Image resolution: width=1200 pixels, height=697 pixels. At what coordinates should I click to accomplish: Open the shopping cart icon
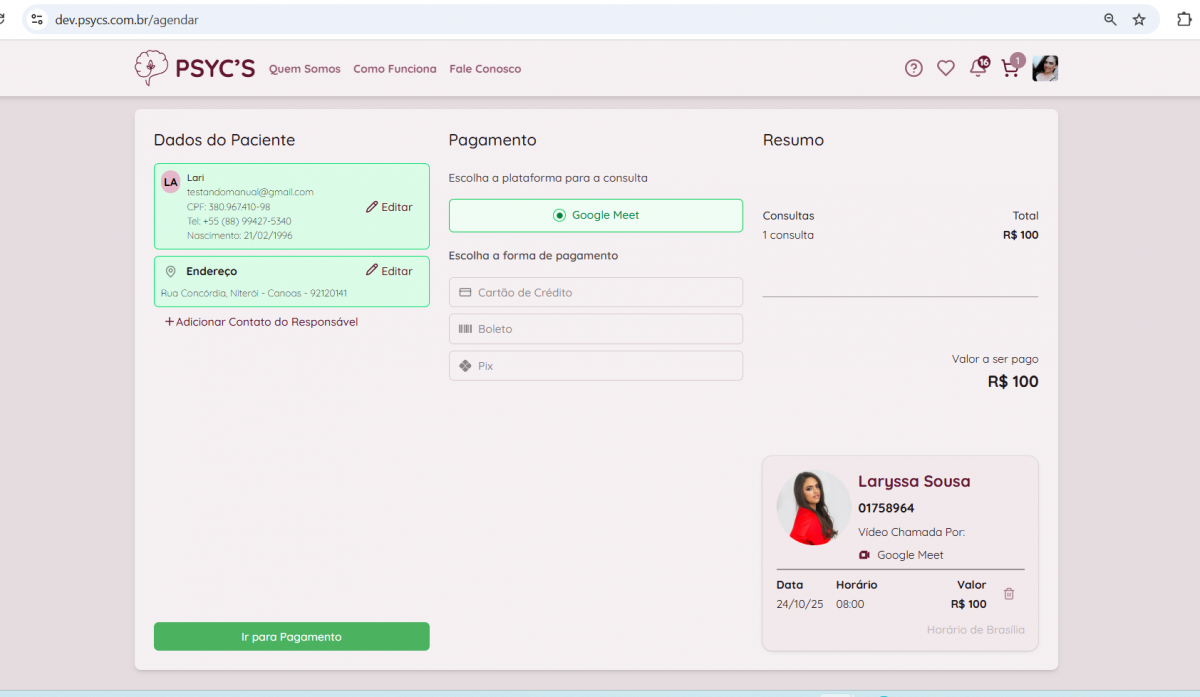1010,68
